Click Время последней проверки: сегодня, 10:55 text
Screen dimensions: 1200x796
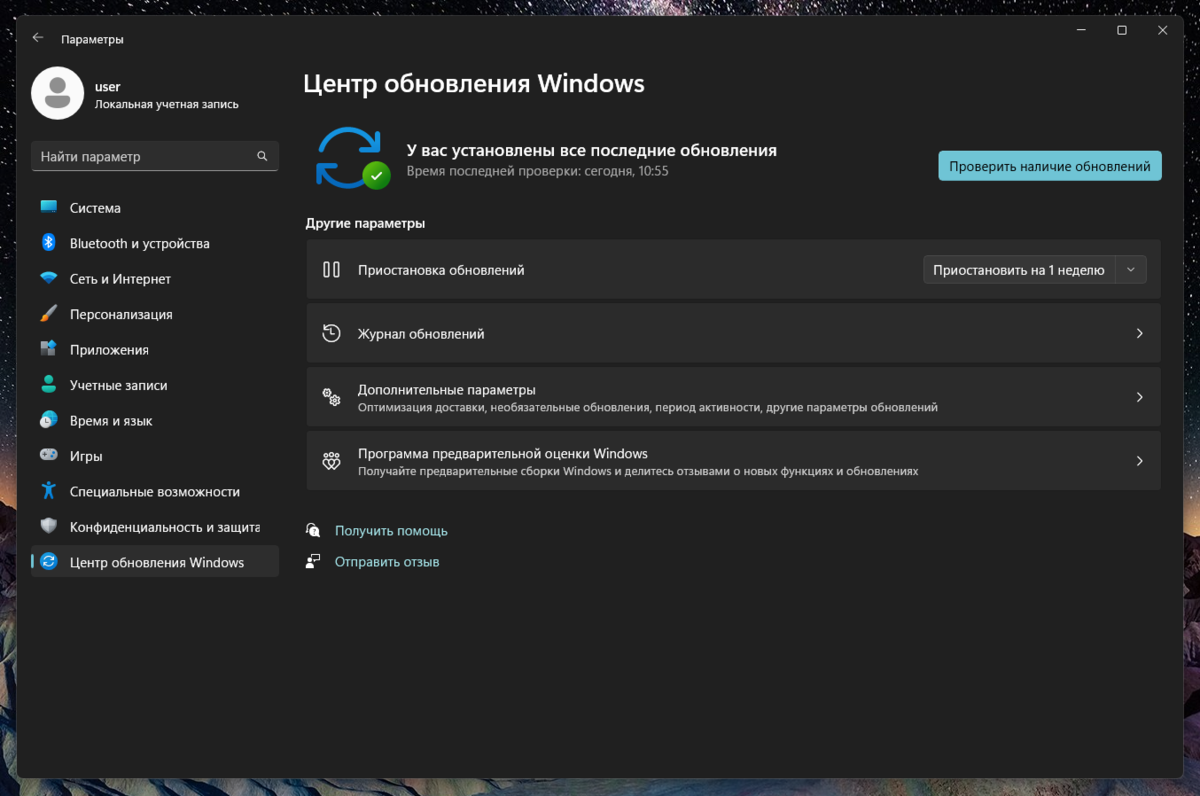click(x=537, y=172)
